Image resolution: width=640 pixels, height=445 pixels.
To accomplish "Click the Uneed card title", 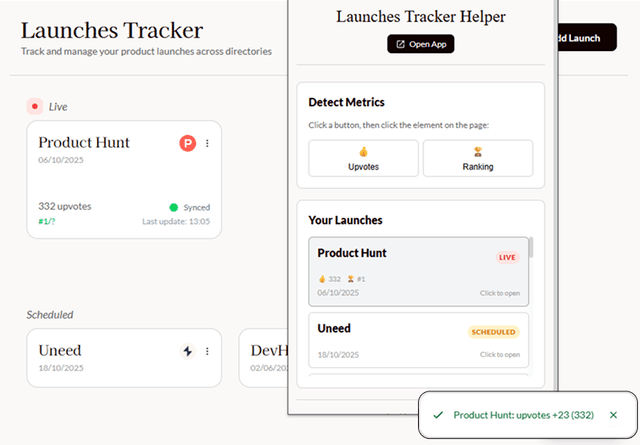I will click(x=60, y=351).
